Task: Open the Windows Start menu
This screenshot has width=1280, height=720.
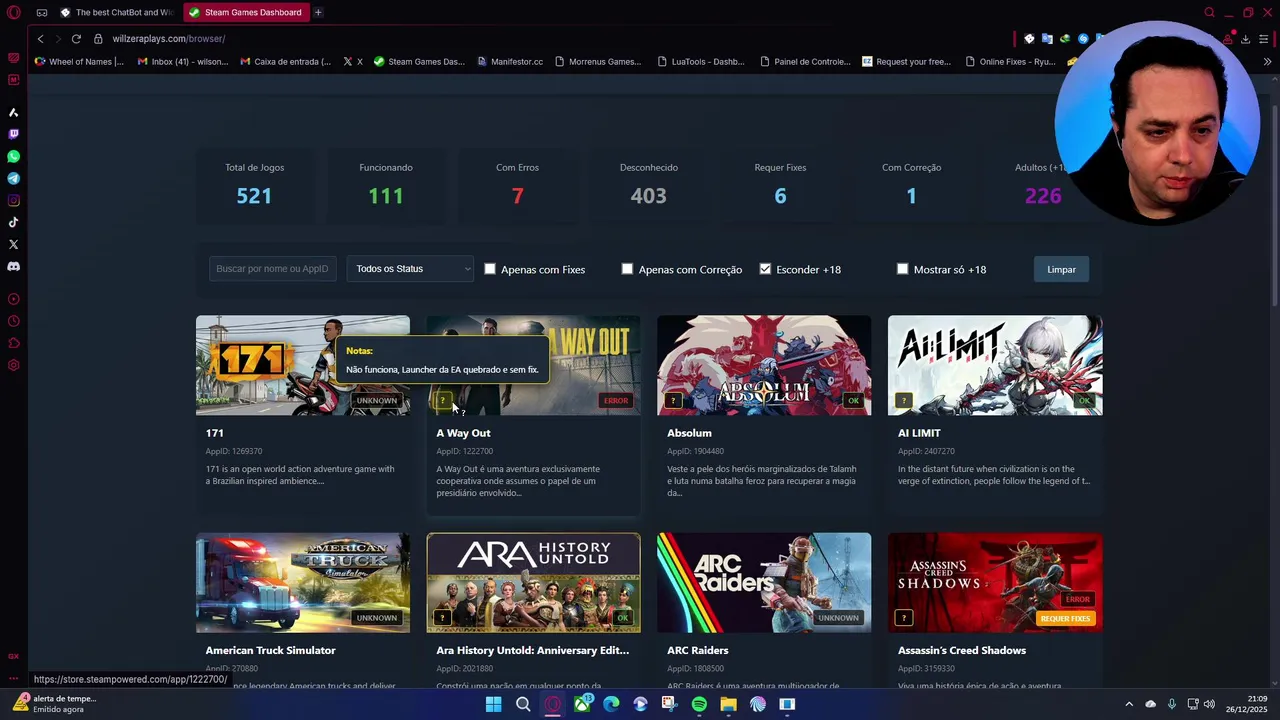Action: pyautogui.click(x=493, y=704)
